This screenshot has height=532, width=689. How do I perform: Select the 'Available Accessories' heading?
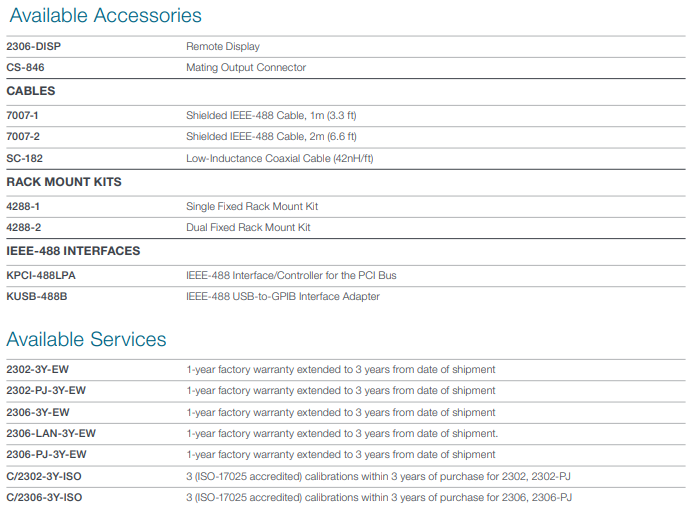pos(105,15)
